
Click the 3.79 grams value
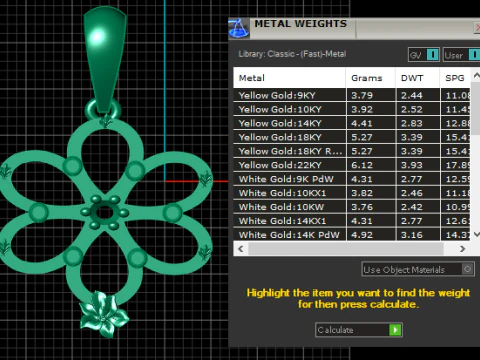(362, 96)
